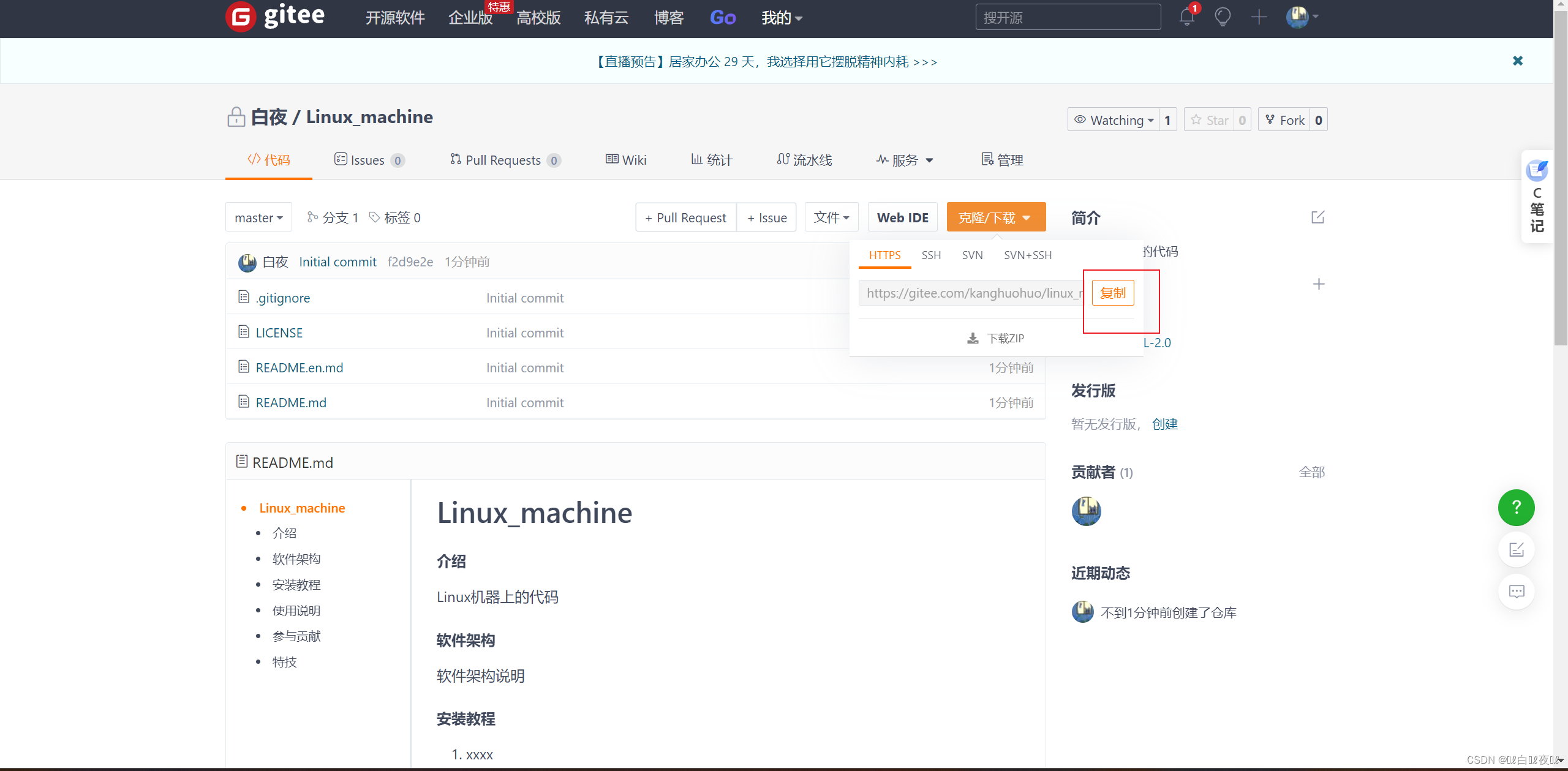Screen dimensions: 1568x771
Task: Select the HTTPS clone tab
Action: (884, 255)
